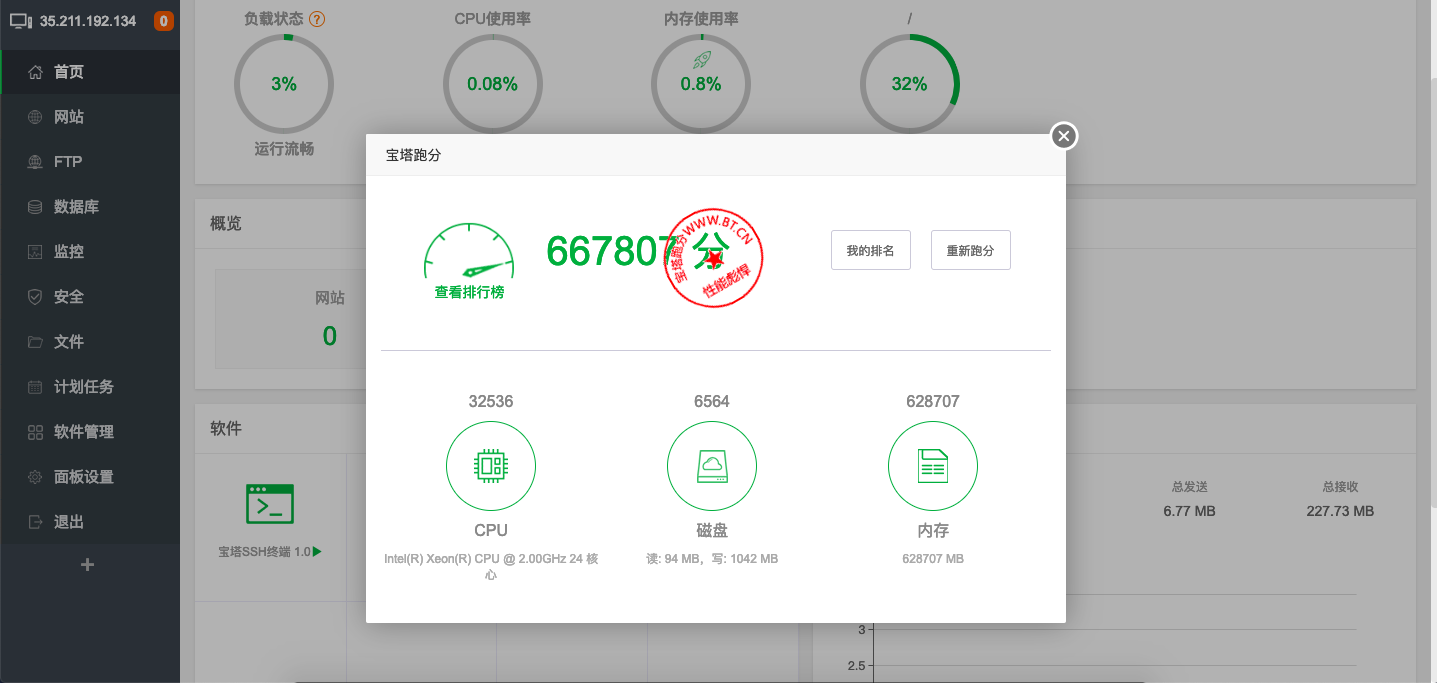Click the 运行流畅 status label
The width and height of the screenshot is (1437, 683).
[x=284, y=149]
